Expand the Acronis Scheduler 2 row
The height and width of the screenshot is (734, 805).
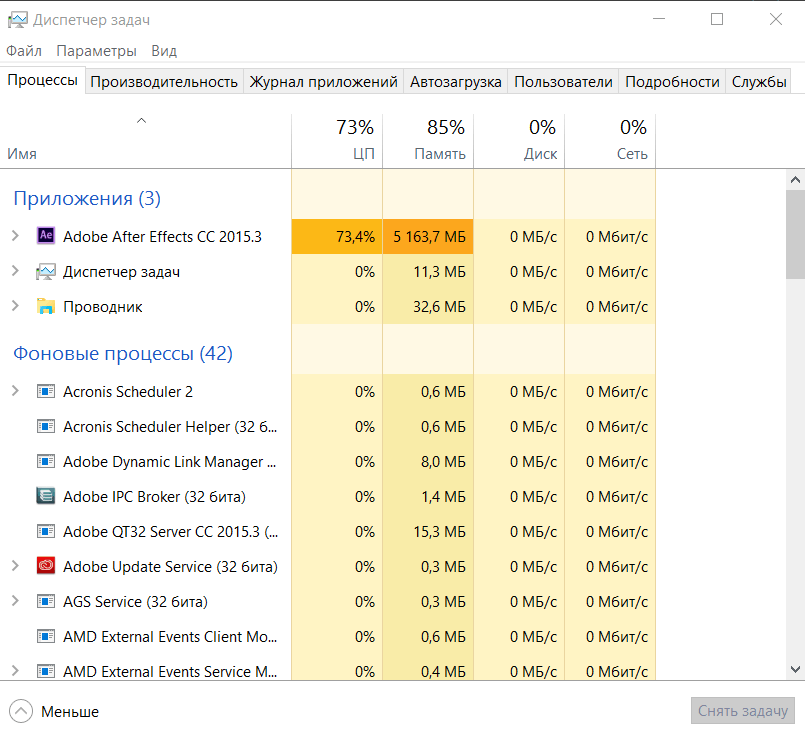[x=15, y=391]
